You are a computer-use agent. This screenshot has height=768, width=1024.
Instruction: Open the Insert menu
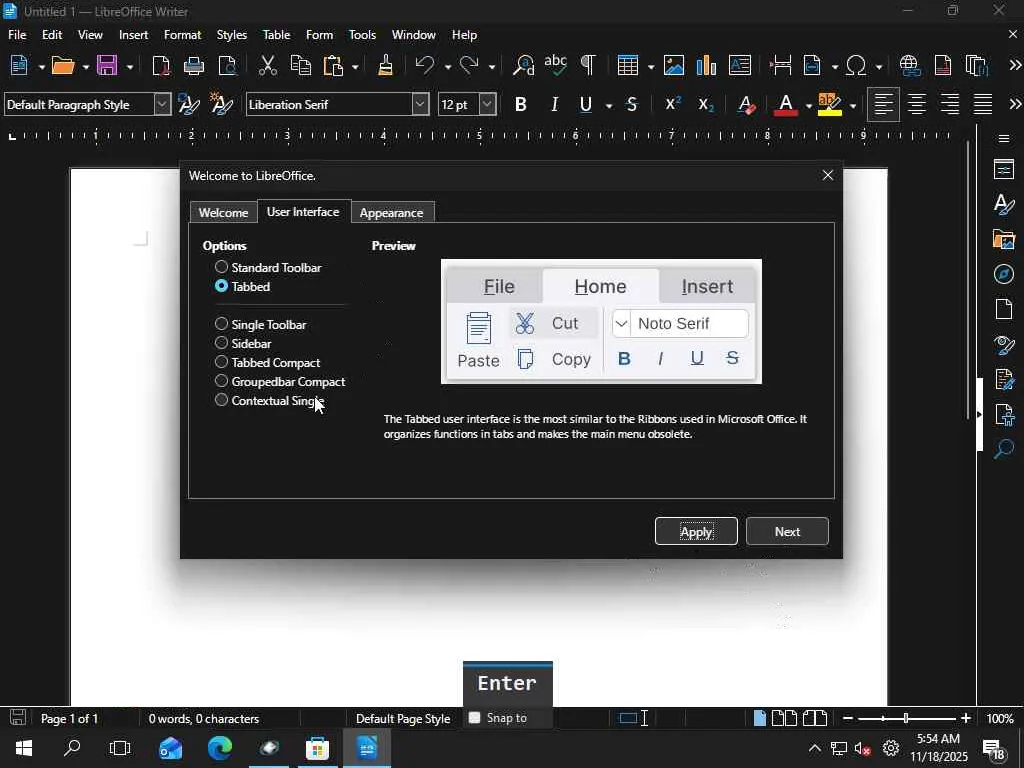tap(133, 35)
